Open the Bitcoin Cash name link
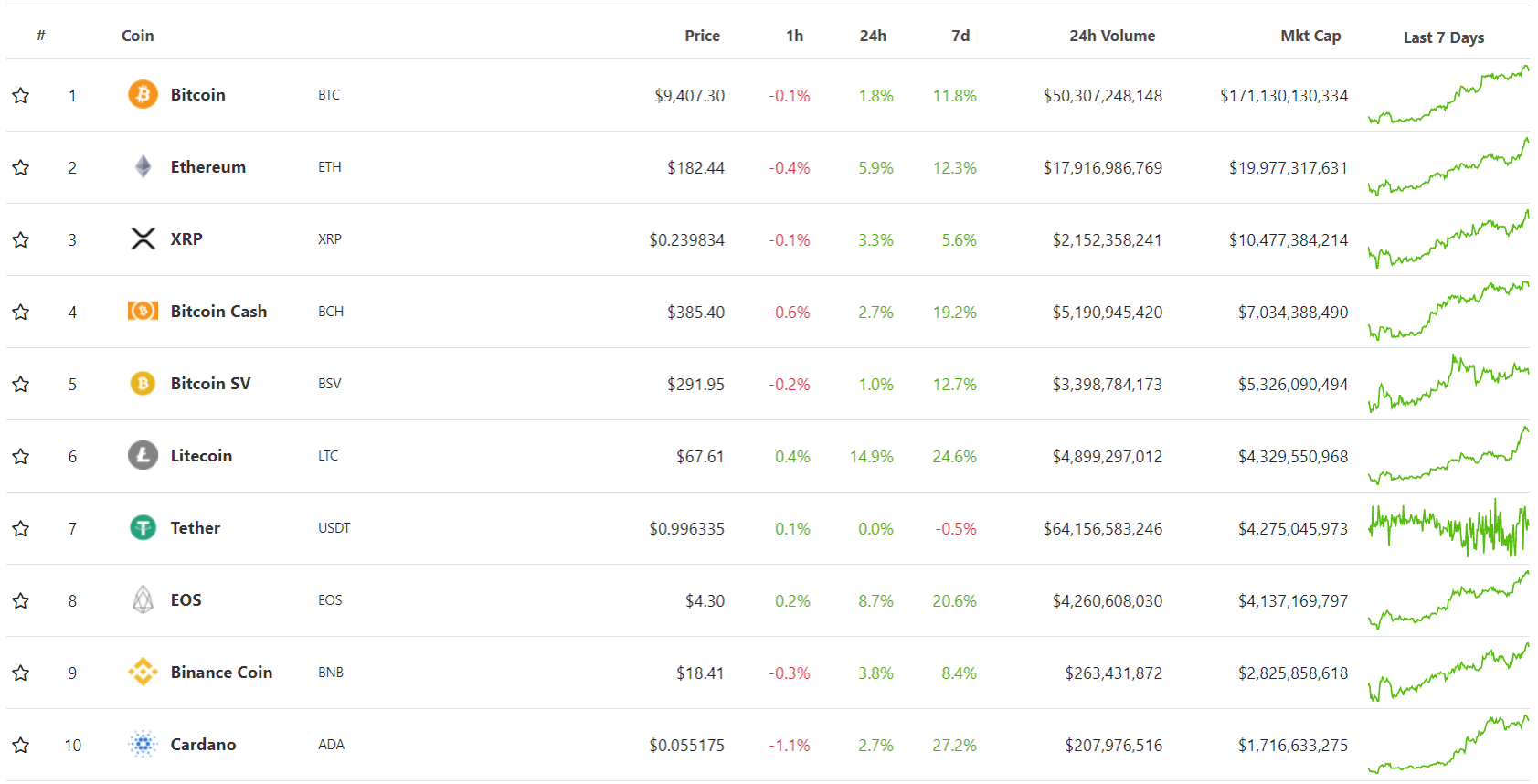Screen dimensions: 1538x784 click(218, 311)
